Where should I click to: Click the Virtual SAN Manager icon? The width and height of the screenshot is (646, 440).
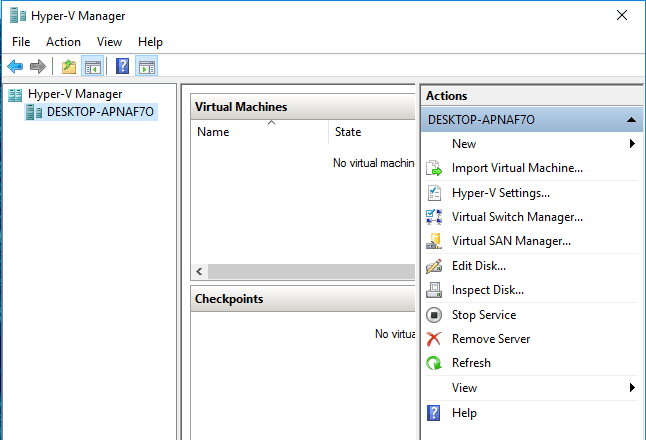click(x=434, y=241)
